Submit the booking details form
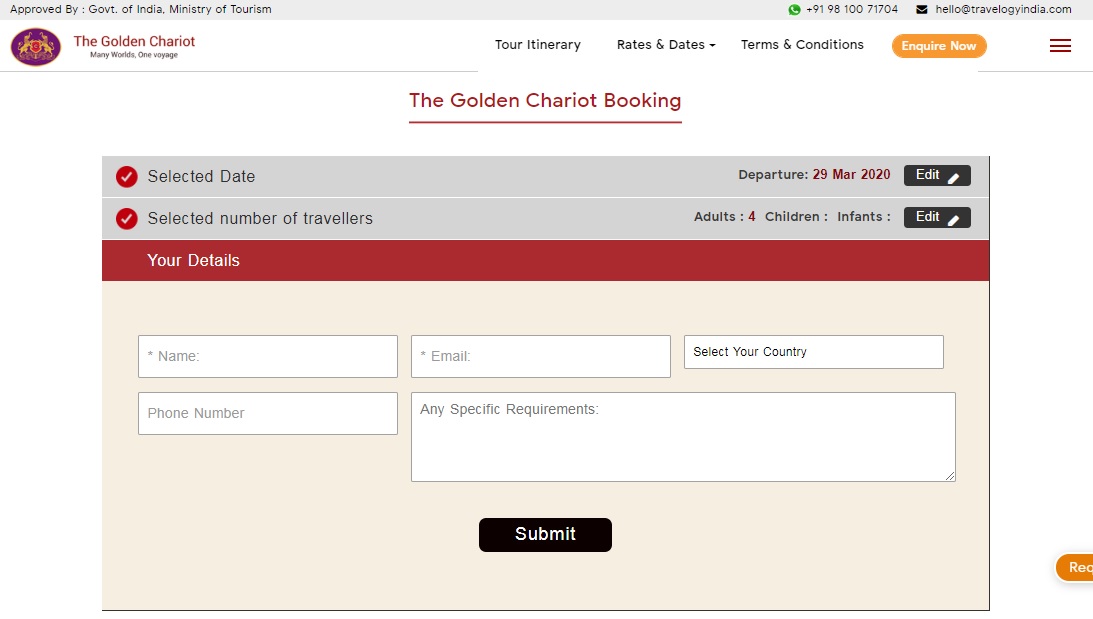Viewport: 1093px width, 619px height. 545,535
